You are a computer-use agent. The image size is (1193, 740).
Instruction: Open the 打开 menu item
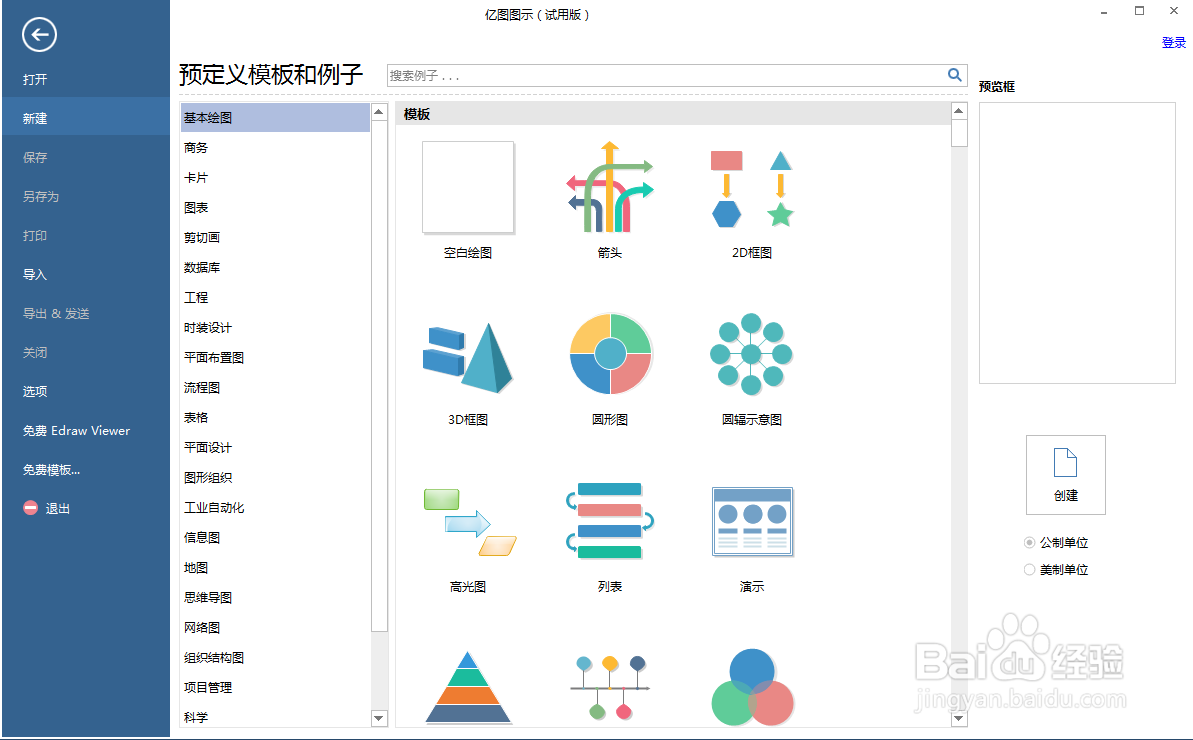(x=35, y=79)
